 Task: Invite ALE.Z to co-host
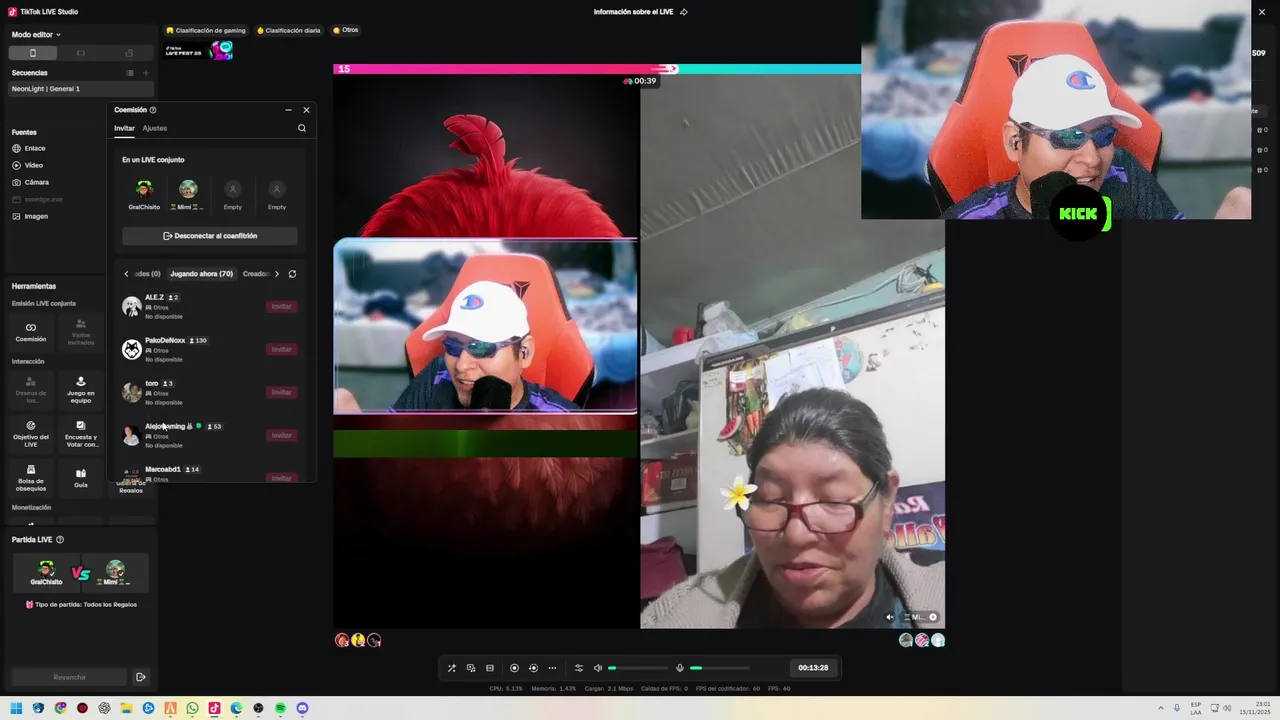[282, 307]
